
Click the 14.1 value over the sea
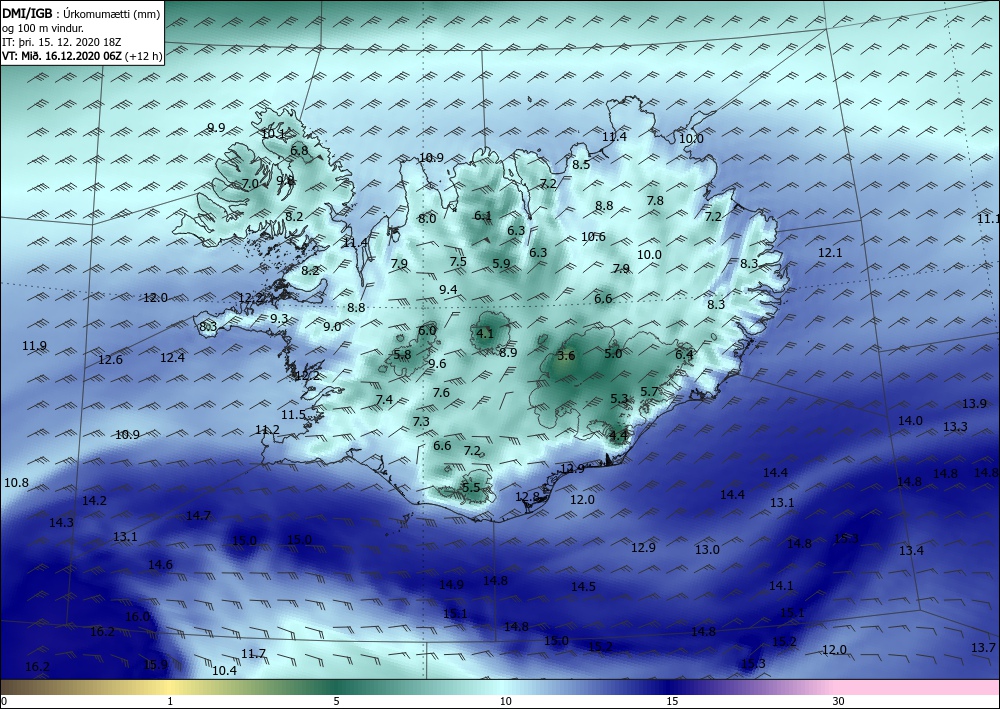point(781,585)
